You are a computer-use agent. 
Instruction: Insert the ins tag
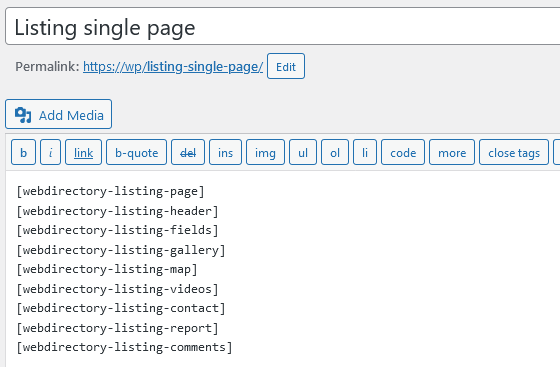click(225, 152)
